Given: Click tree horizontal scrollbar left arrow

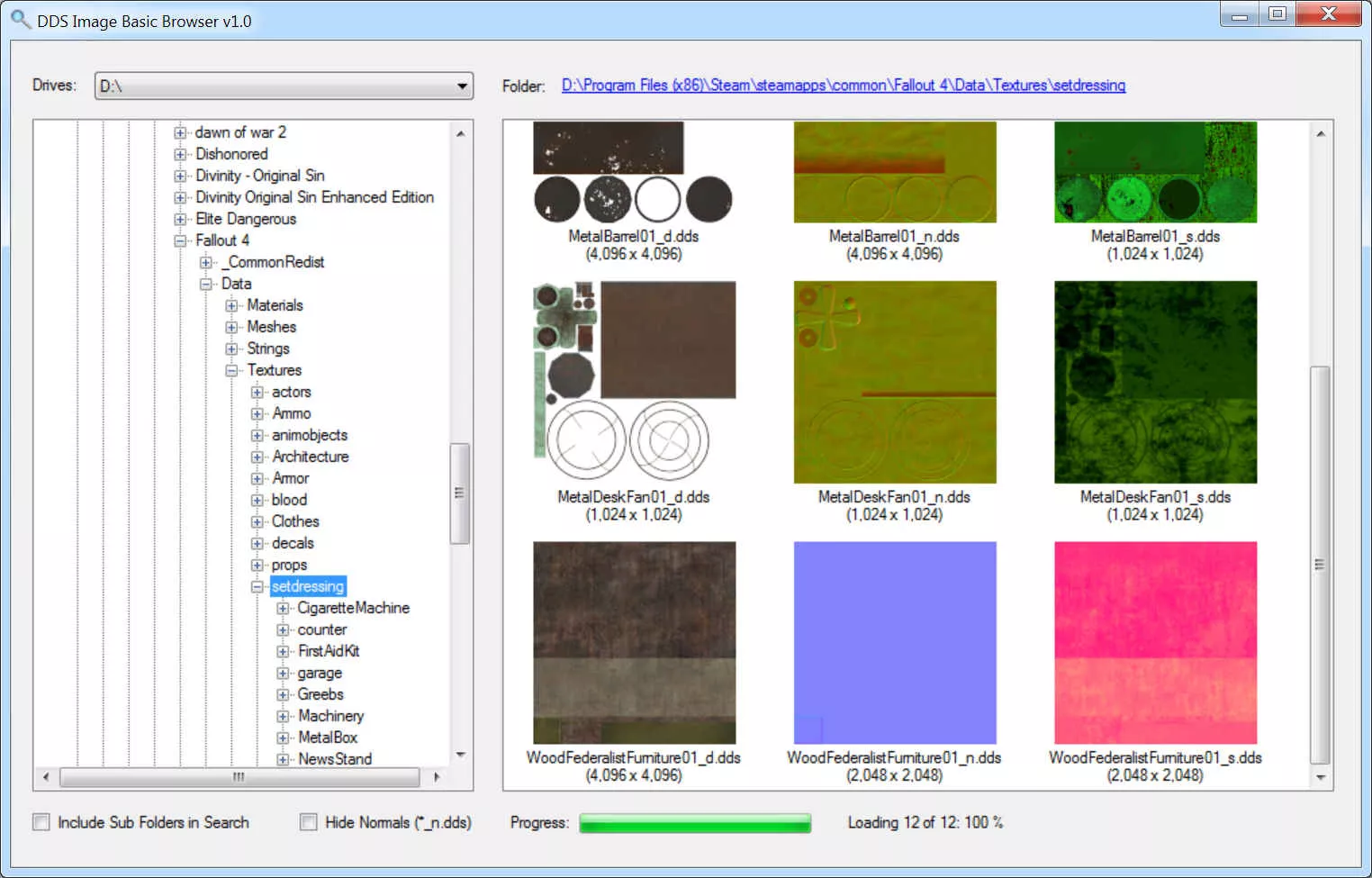Looking at the screenshot, I should 47,776.
